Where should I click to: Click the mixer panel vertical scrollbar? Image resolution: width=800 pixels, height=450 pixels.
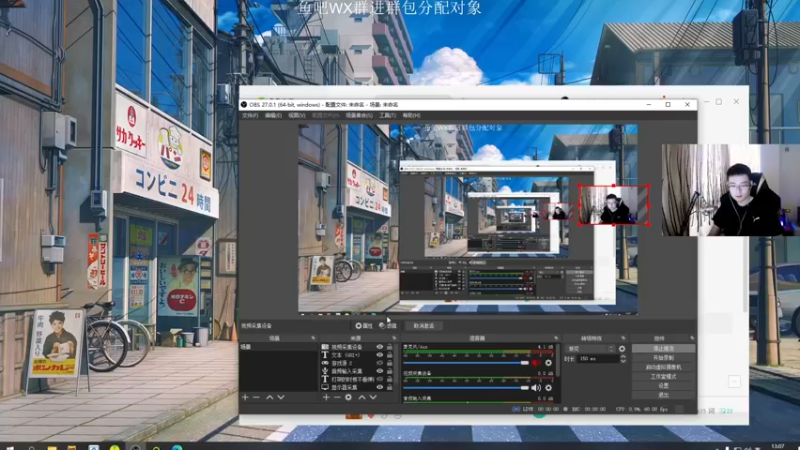[558, 360]
